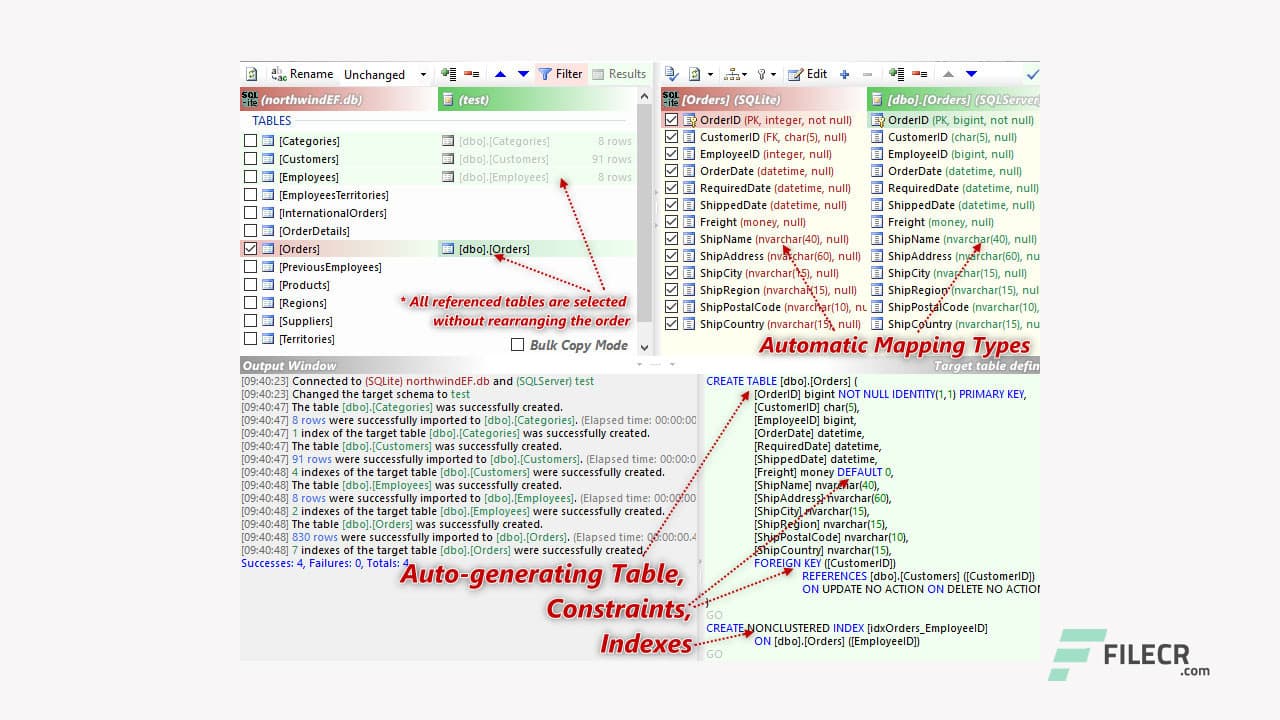Viewport: 1280px width, 720px height.
Task: Open the key icon dropdown in columns toolbar
Action: pos(766,74)
